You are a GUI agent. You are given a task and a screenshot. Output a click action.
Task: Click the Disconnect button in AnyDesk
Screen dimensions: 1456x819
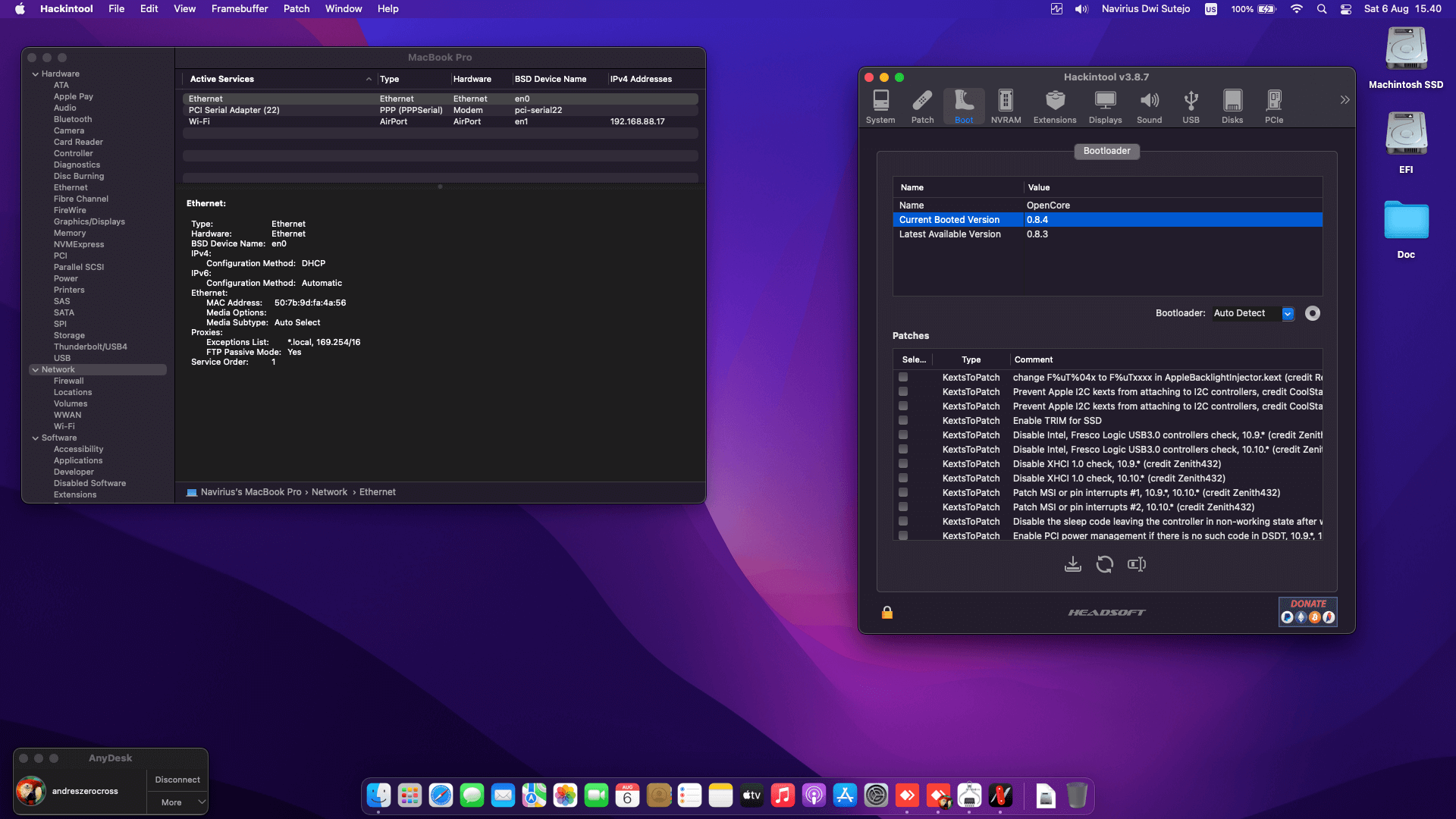[177, 780]
